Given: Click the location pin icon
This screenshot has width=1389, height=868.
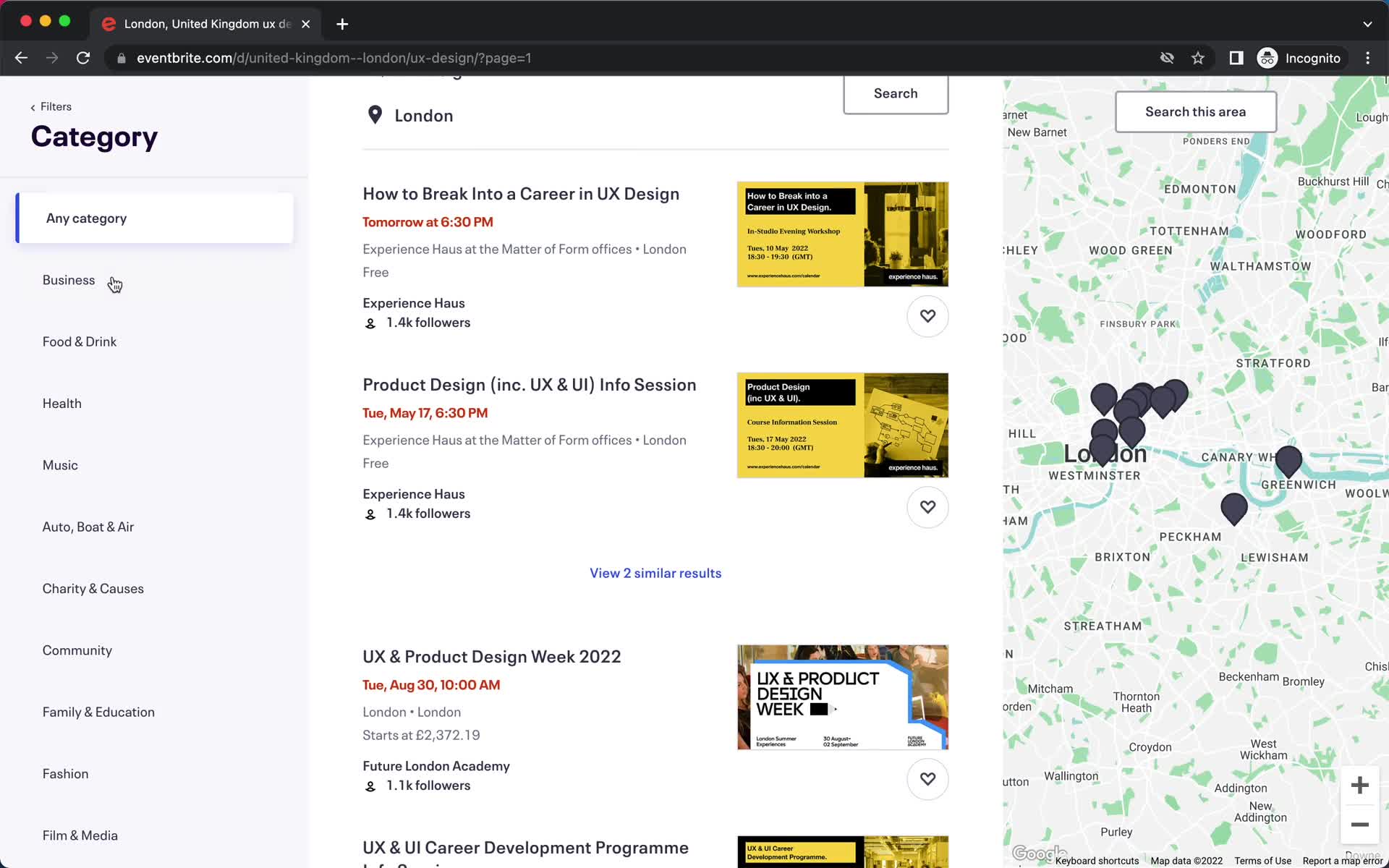Looking at the screenshot, I should coord(375,115).
